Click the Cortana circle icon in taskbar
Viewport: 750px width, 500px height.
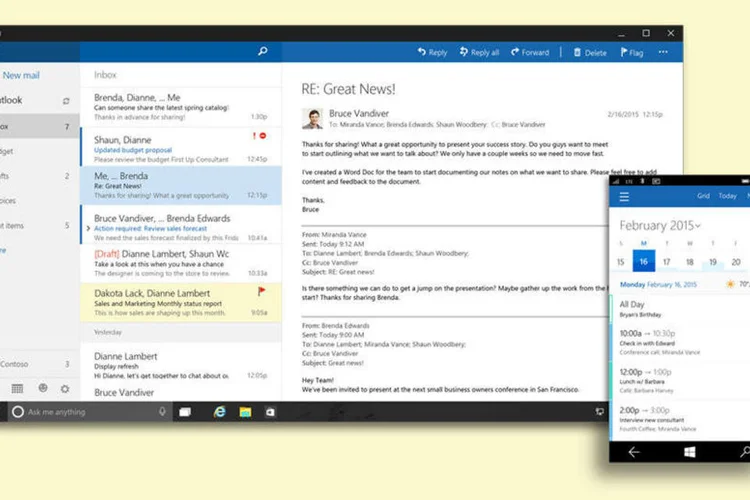coord(18,412)
